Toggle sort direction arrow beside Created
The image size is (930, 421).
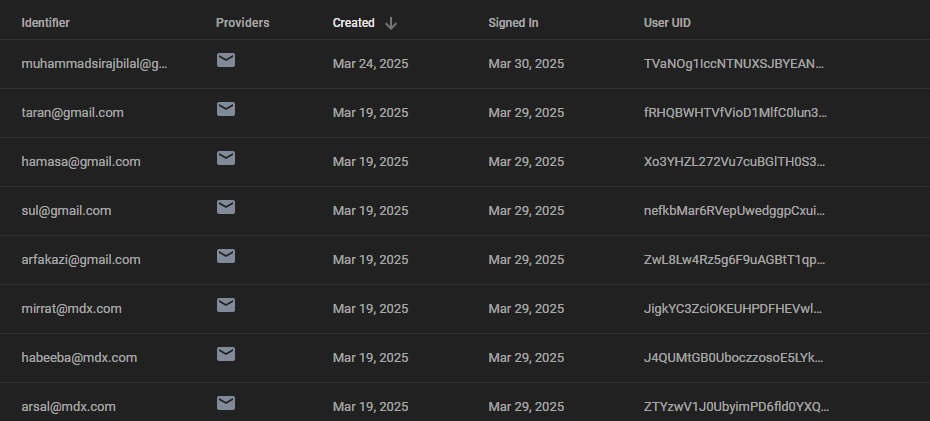391,23
